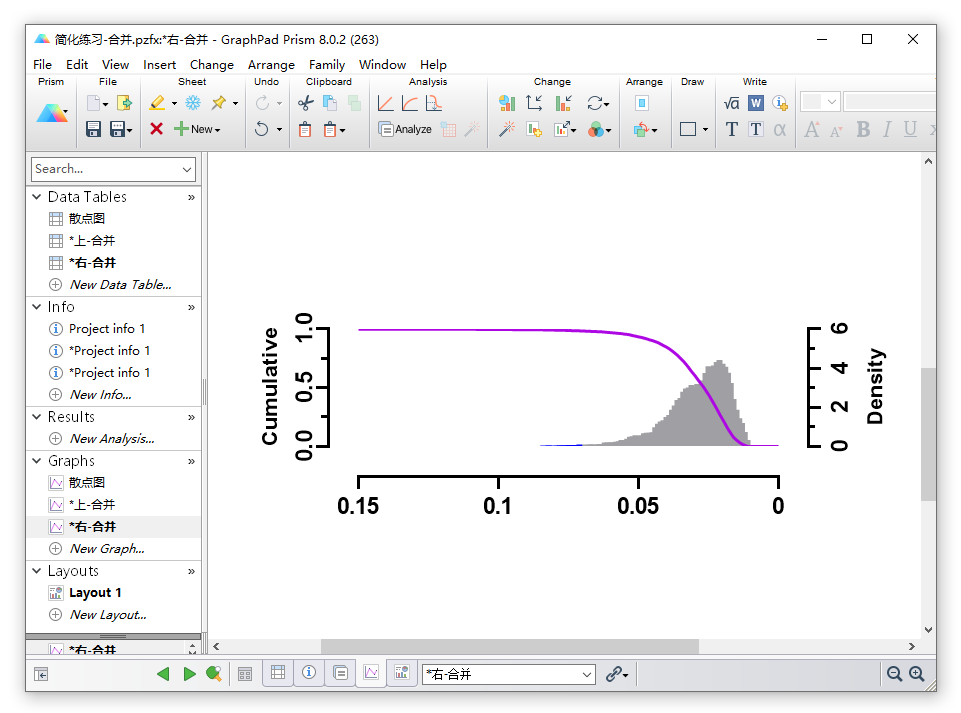Click the highlight sheet icon
Image resolution: width=961 pixels, height=713 pixels.
(x=157, y=103)
